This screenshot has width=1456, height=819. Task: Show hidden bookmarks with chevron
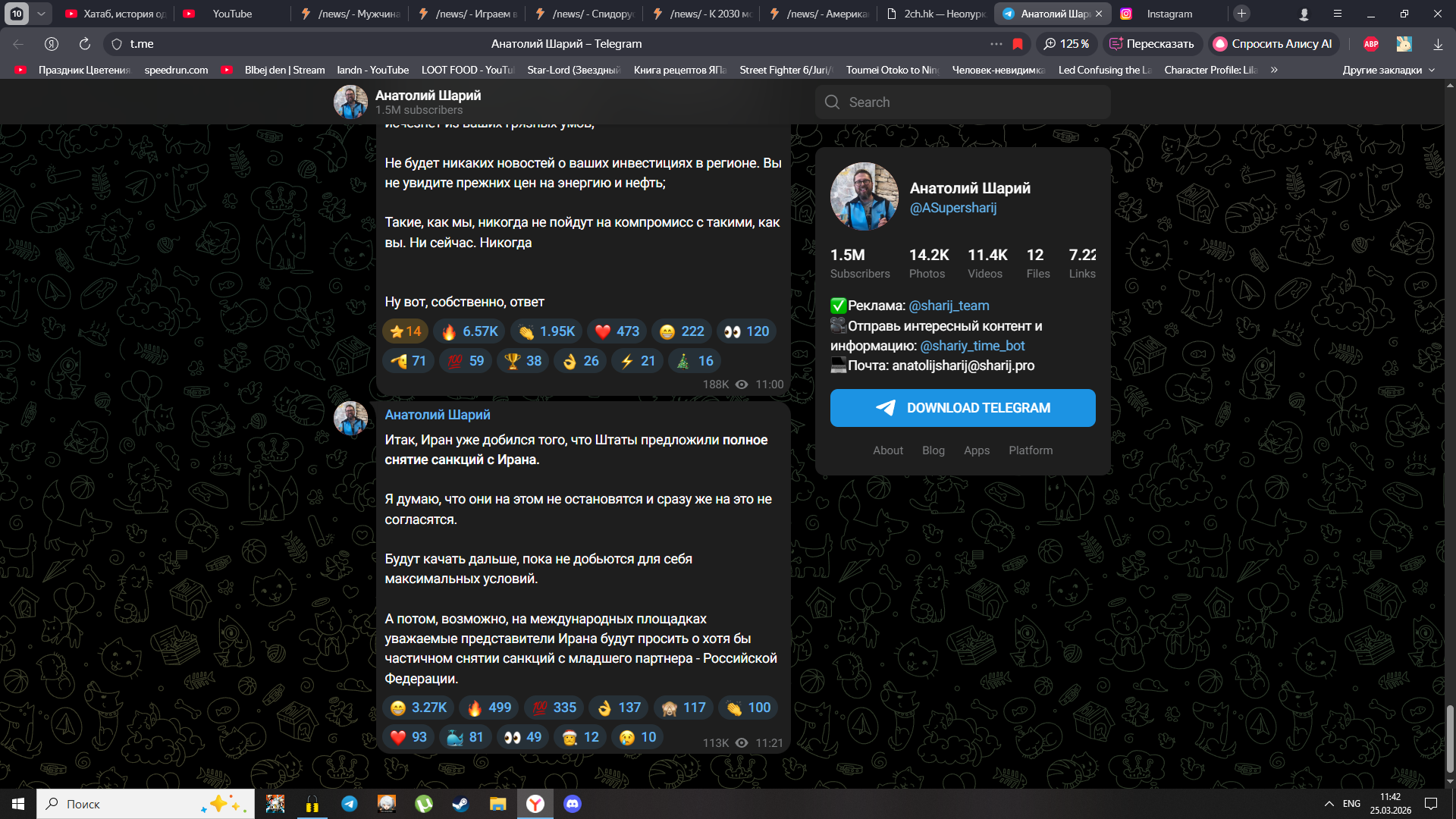[x=1274, y=70]
